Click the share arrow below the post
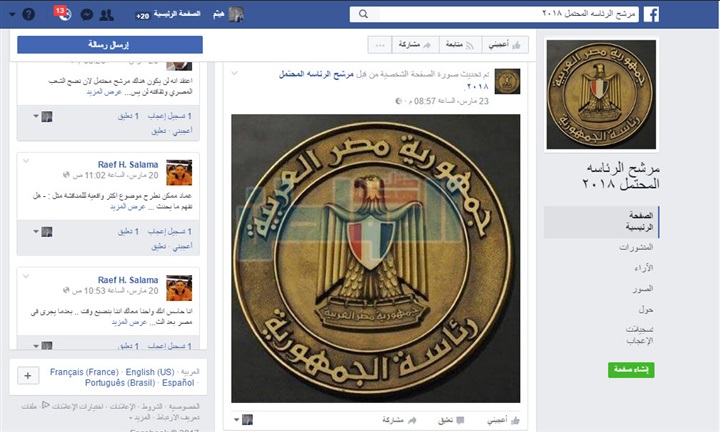 [x=399, y=420]
